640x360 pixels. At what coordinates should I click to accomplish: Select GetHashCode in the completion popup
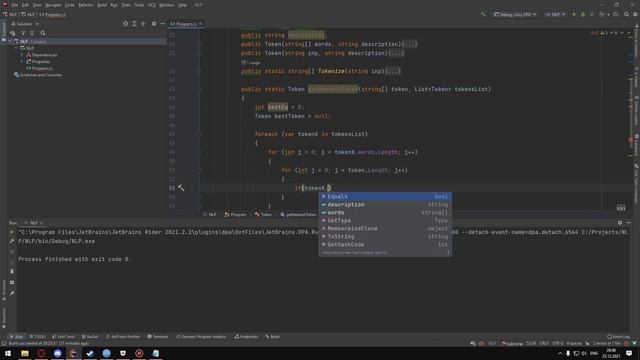385,244
